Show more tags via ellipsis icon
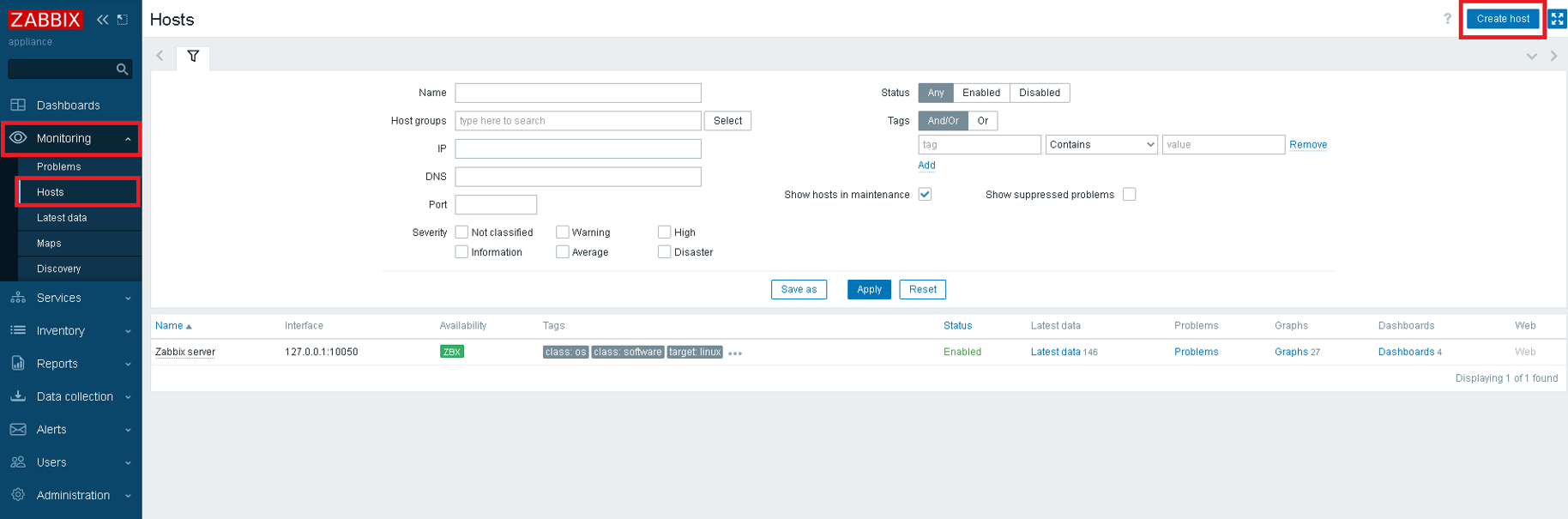This screenshot has height=519, width=1568. click(x=735, y=353)
